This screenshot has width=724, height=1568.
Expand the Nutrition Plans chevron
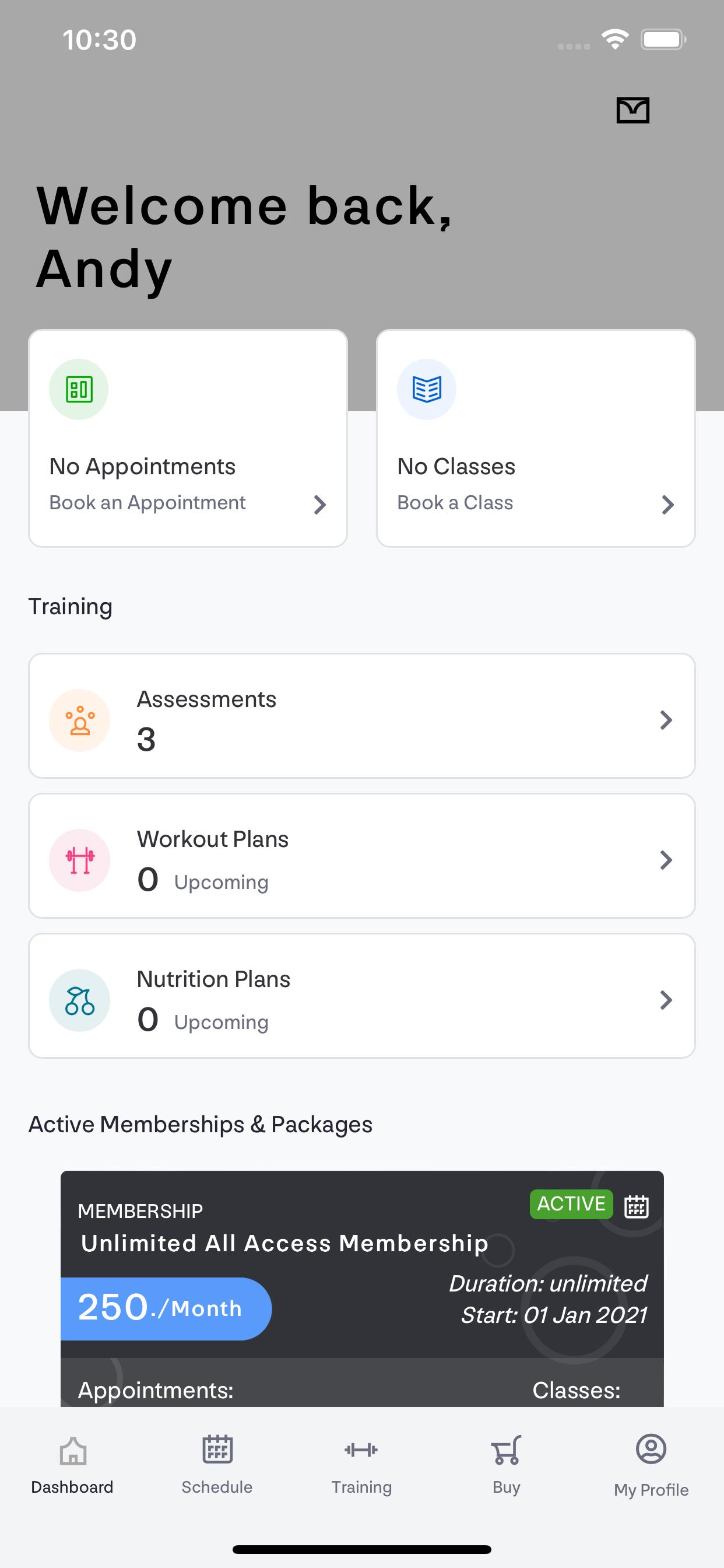[x=666, y=1000]
